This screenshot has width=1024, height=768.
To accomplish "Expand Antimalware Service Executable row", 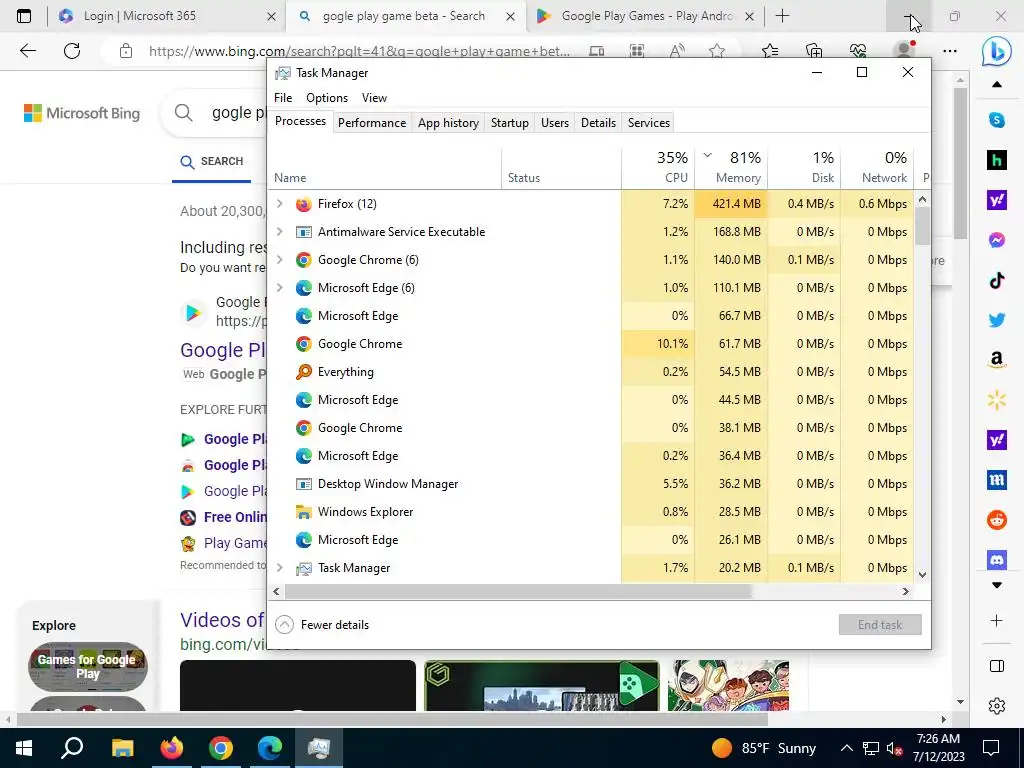I will [x=280, y=232].
